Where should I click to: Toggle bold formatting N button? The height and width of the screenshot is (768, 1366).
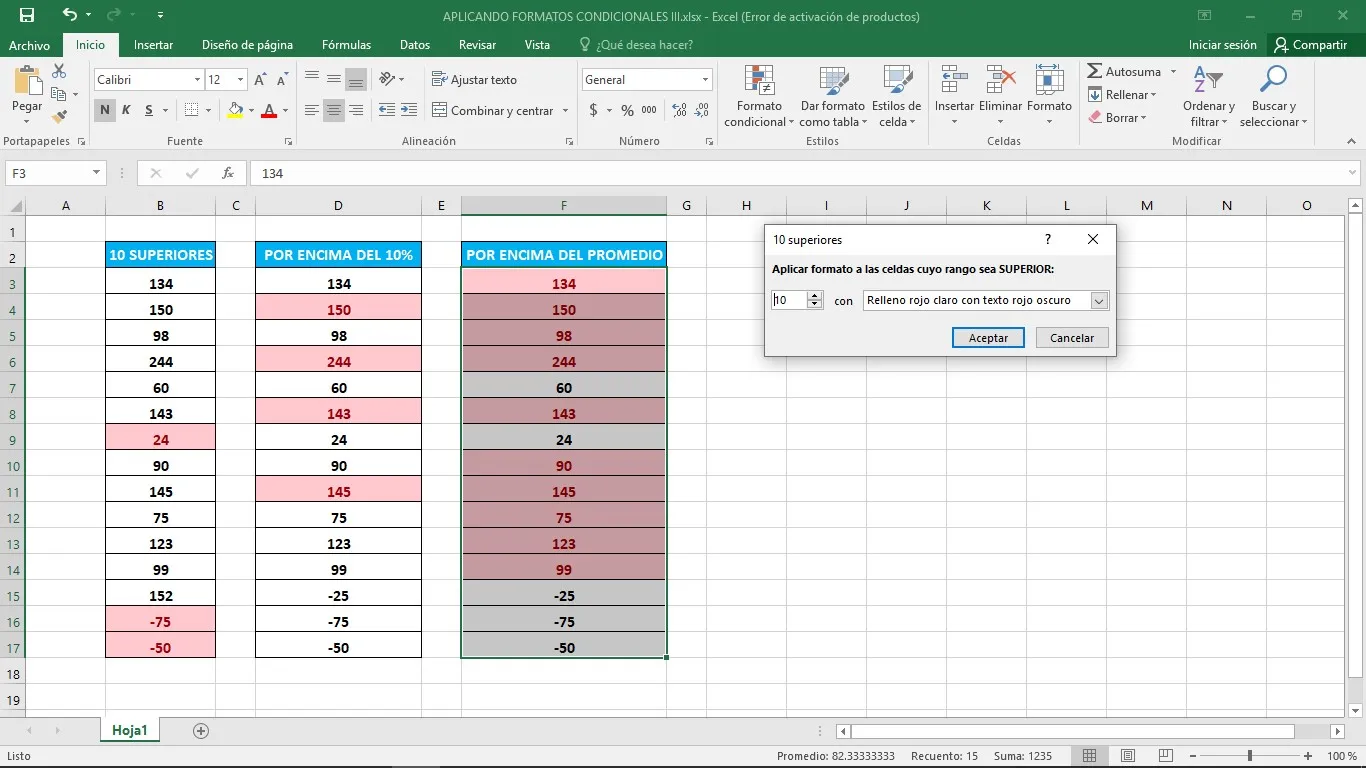[104, 110]
